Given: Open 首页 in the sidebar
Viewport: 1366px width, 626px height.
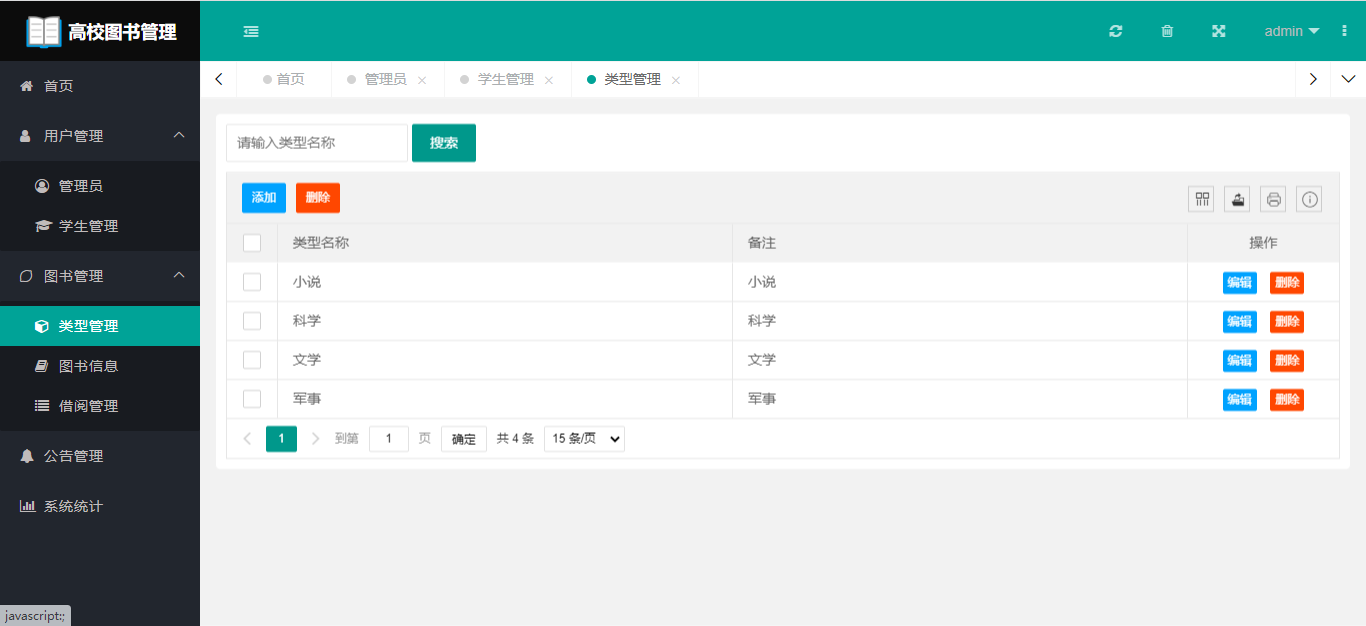Looking at the screenshot, I should click(x=100, y=86).
